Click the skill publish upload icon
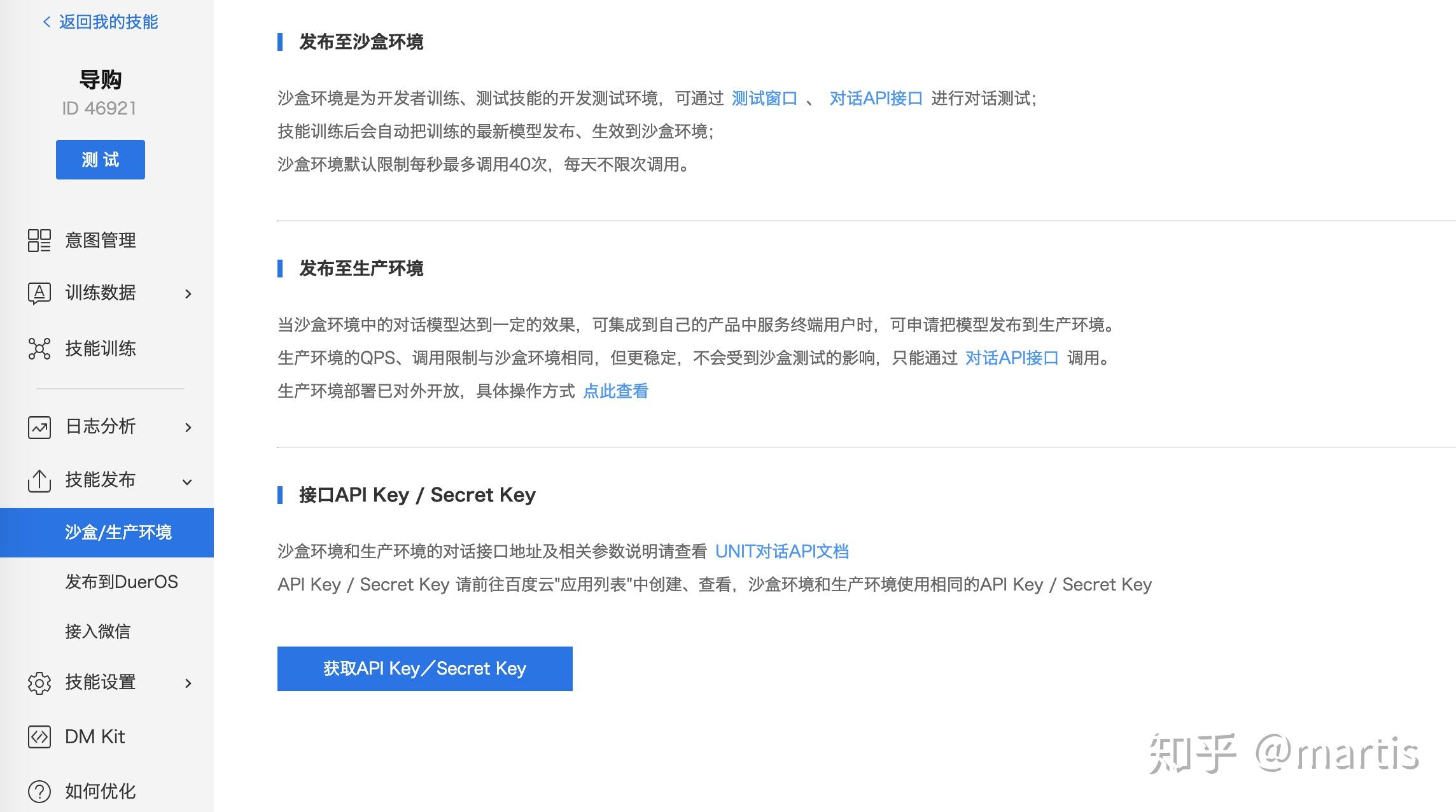Image resolution: width=1456 pixels, height=812 pixels. 39,480
